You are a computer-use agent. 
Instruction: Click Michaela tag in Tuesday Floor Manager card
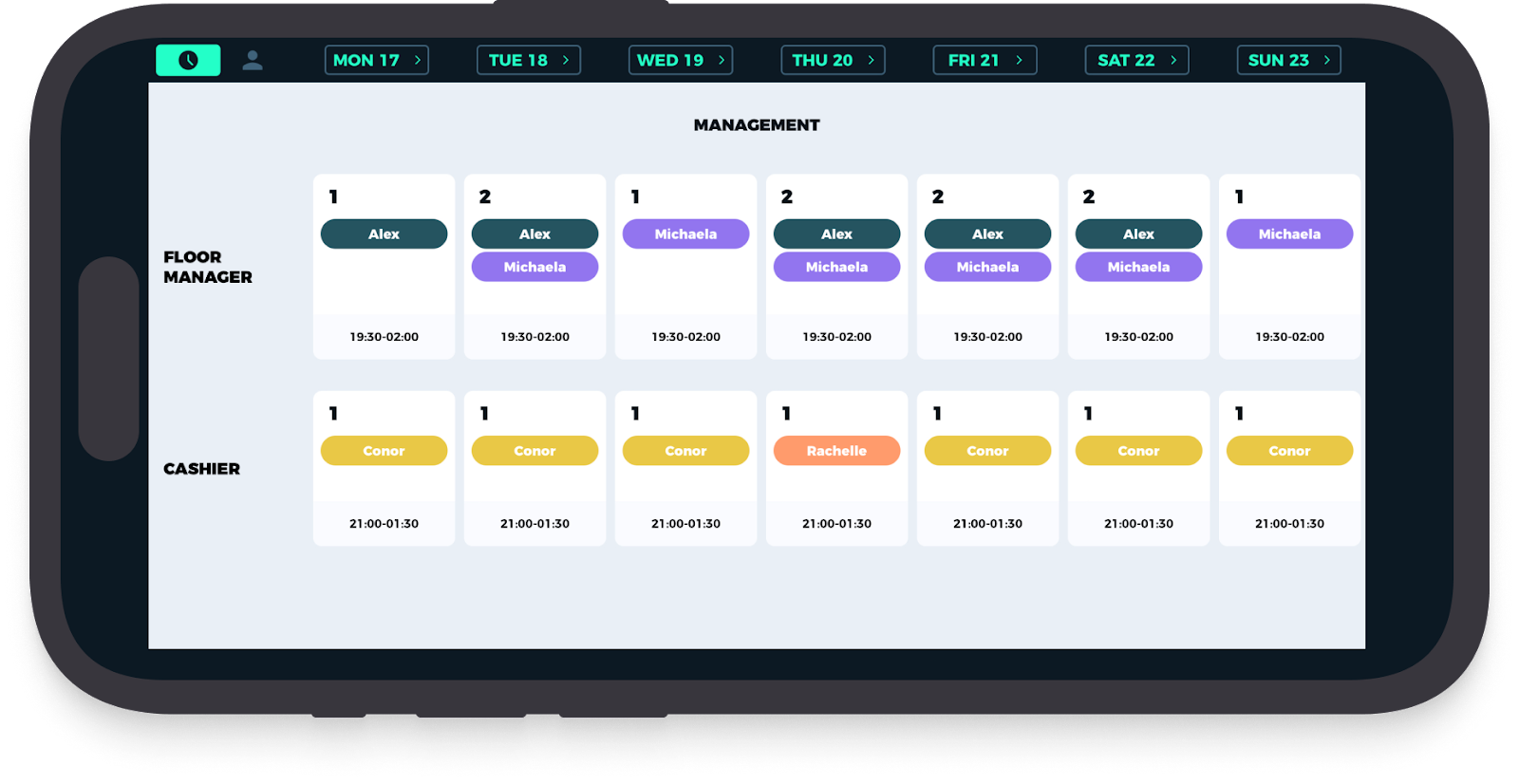(x=534, y=267)
